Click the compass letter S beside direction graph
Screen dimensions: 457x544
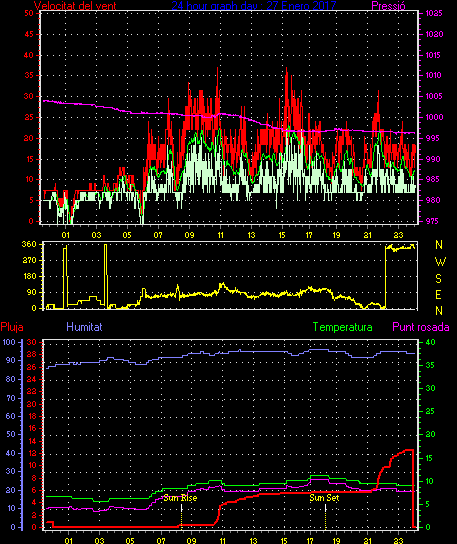pyautogui.click(x=439, y=279)
